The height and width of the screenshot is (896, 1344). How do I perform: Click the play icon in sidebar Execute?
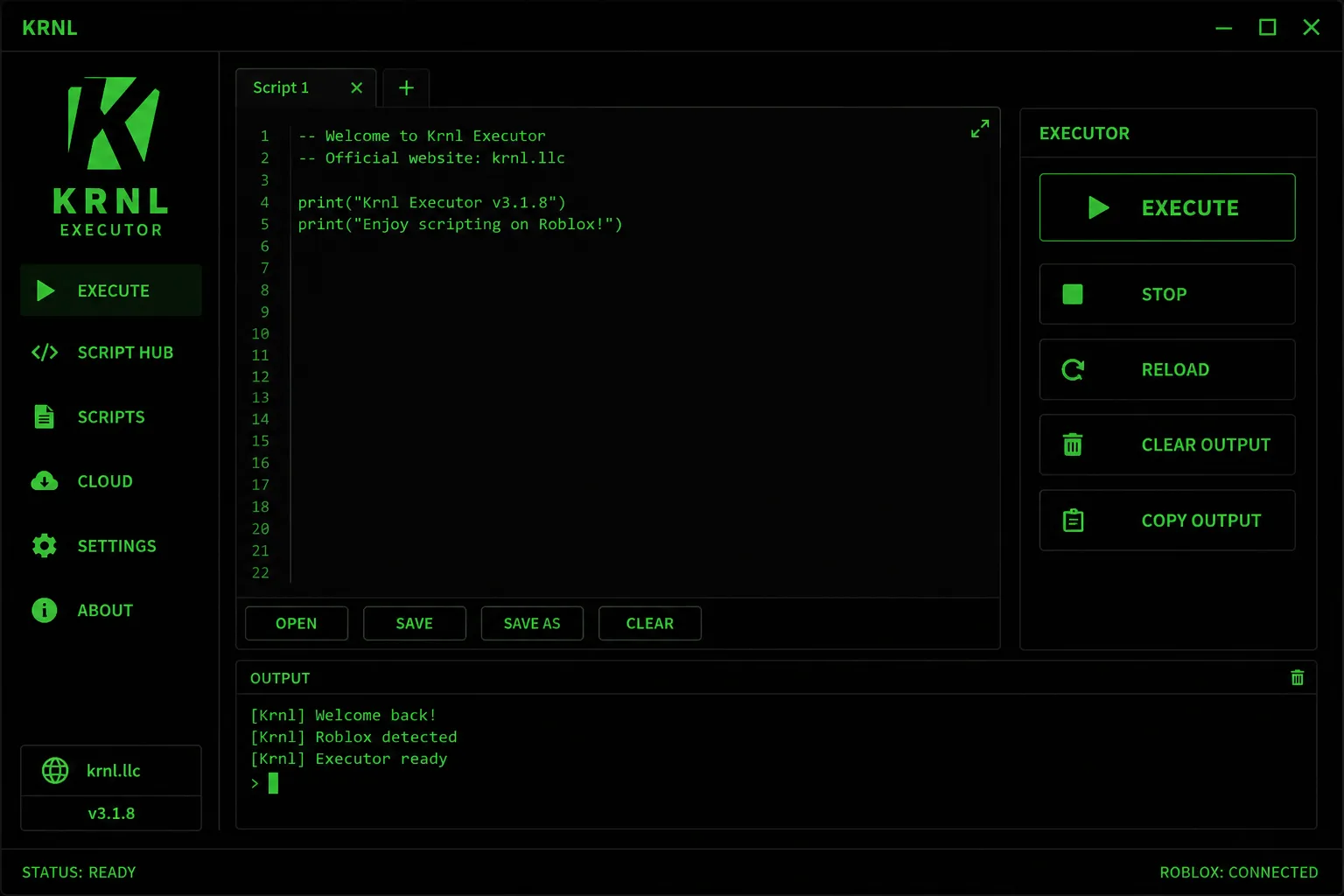click(45, 290)
